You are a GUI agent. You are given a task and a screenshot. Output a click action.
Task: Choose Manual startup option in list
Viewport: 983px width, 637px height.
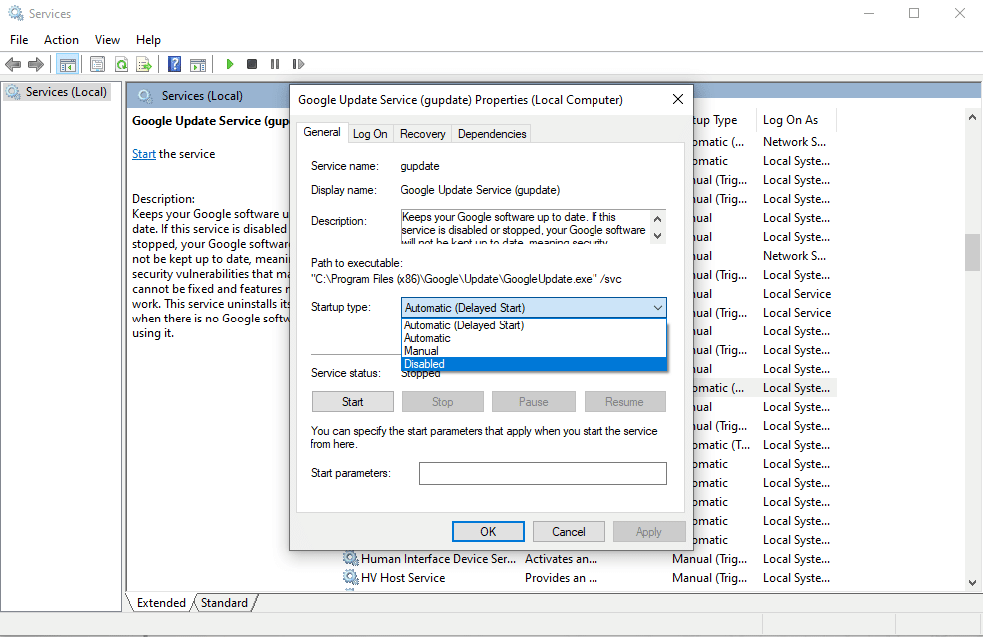pyautogui.click(x=534, y=351)
